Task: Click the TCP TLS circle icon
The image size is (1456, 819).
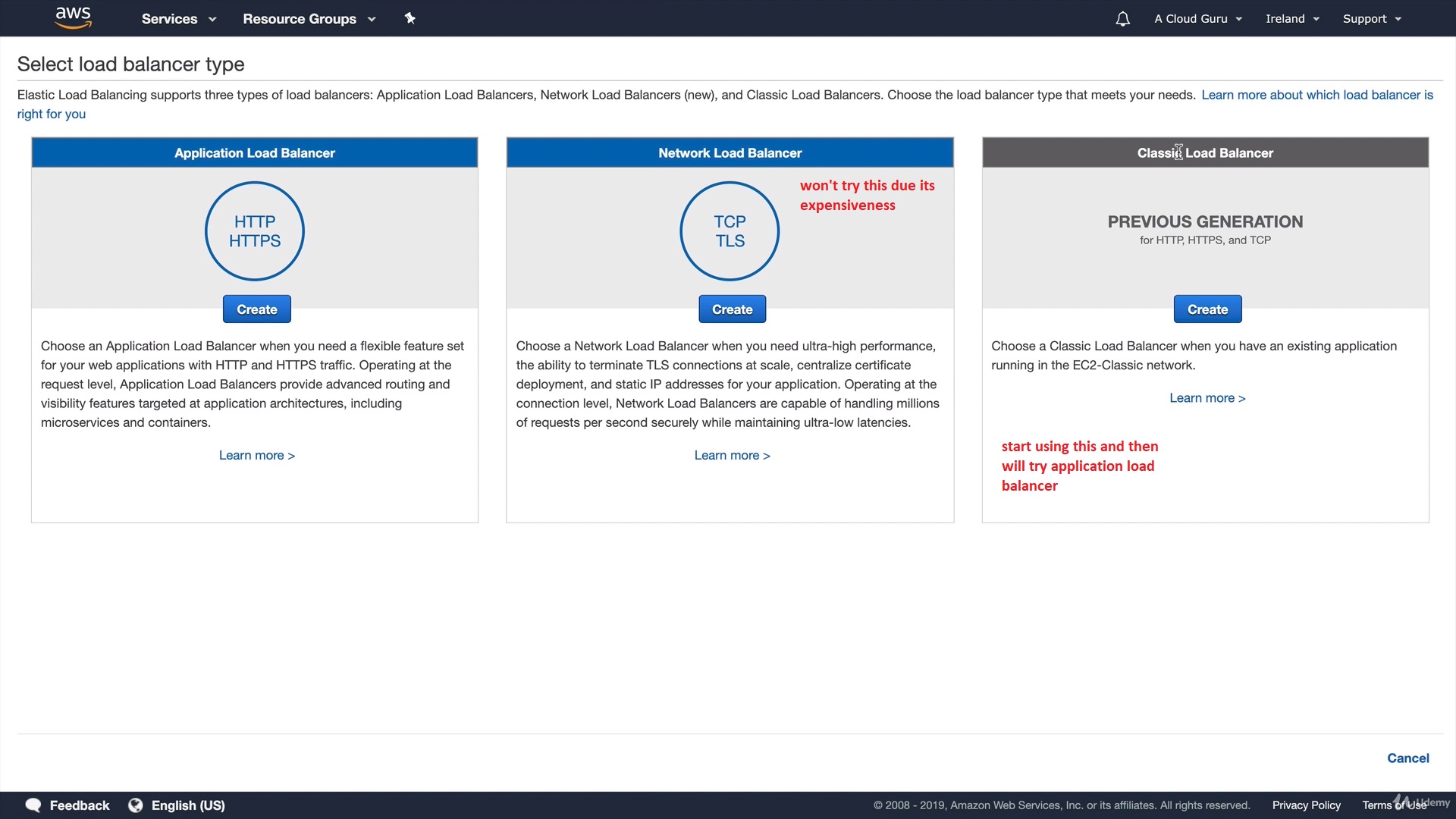Action: [x=730, y=231]
